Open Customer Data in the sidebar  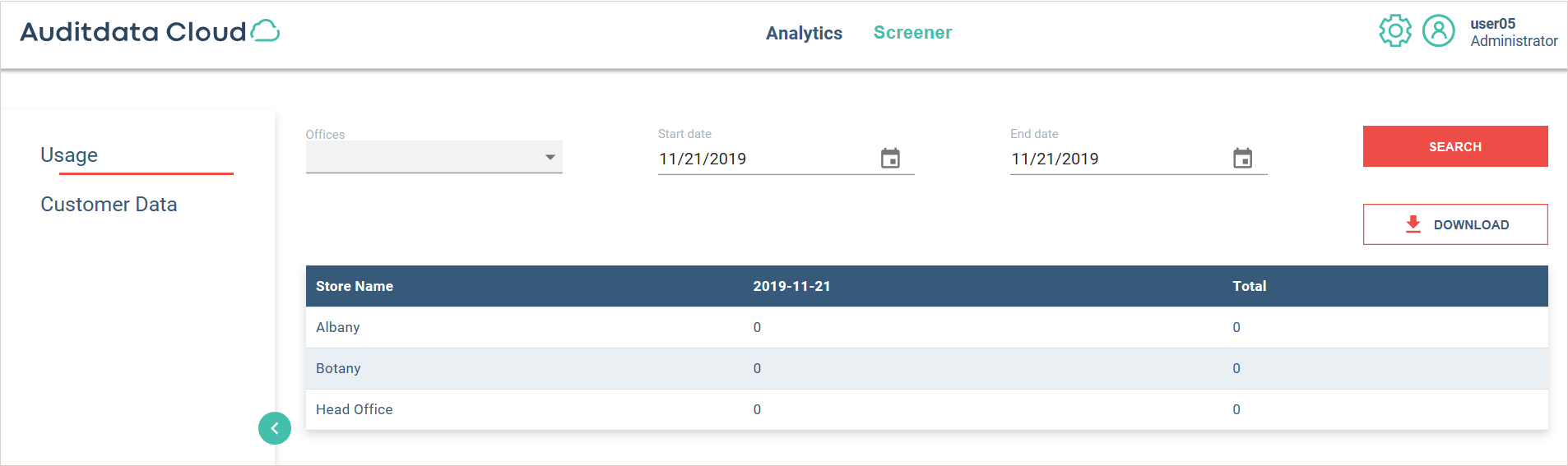tap(109, 205)
